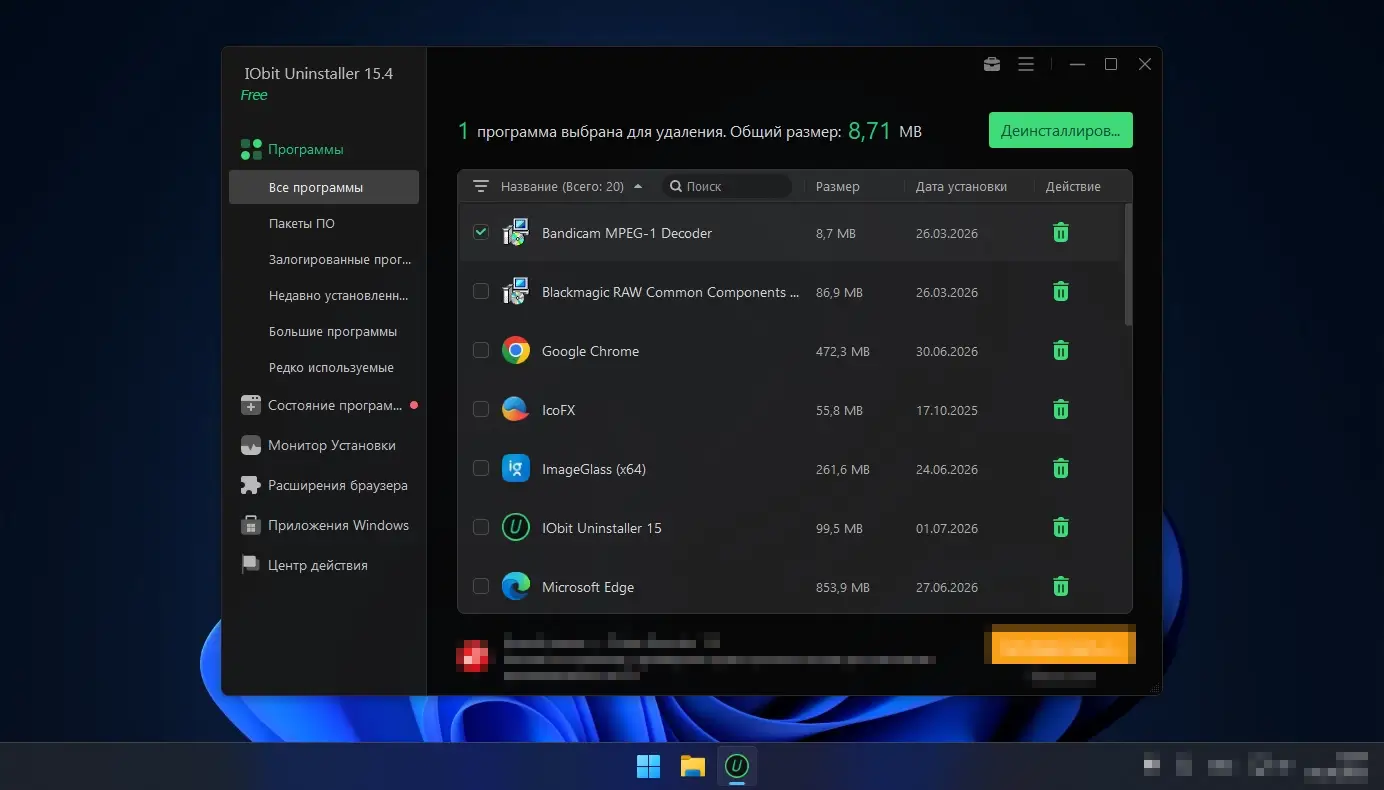Open Приложения Windows section
This screenshot has width=1384, height=790.
pos(338,526)
